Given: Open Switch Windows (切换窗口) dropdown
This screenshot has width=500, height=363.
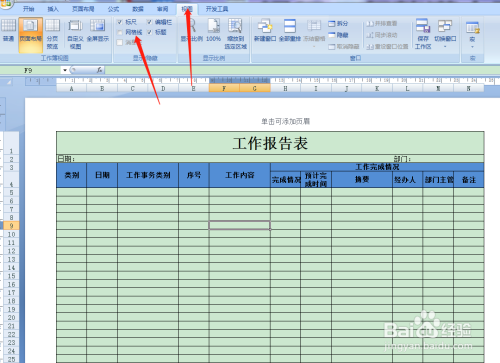Looking at the screenshot, I should point(445,33).
